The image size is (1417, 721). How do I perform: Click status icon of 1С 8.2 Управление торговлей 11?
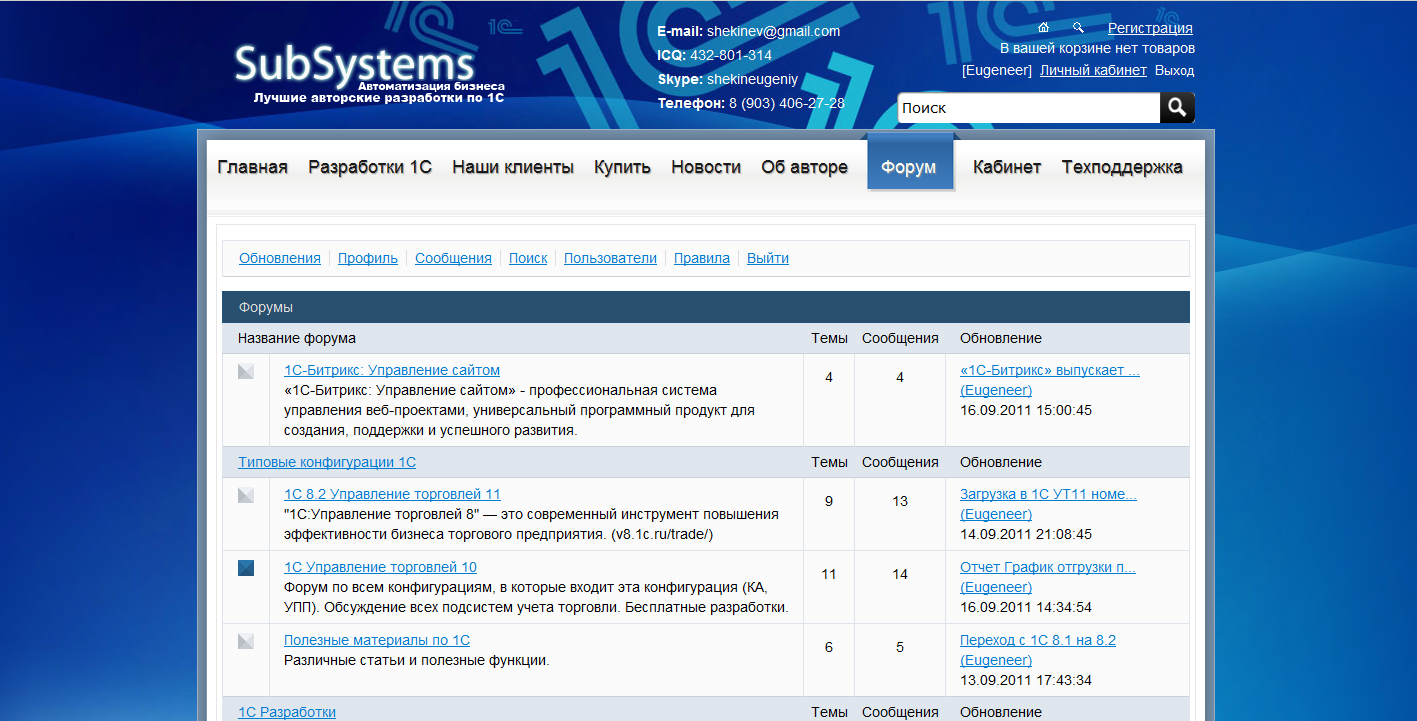pyautogui.click(x=246, y=495)
